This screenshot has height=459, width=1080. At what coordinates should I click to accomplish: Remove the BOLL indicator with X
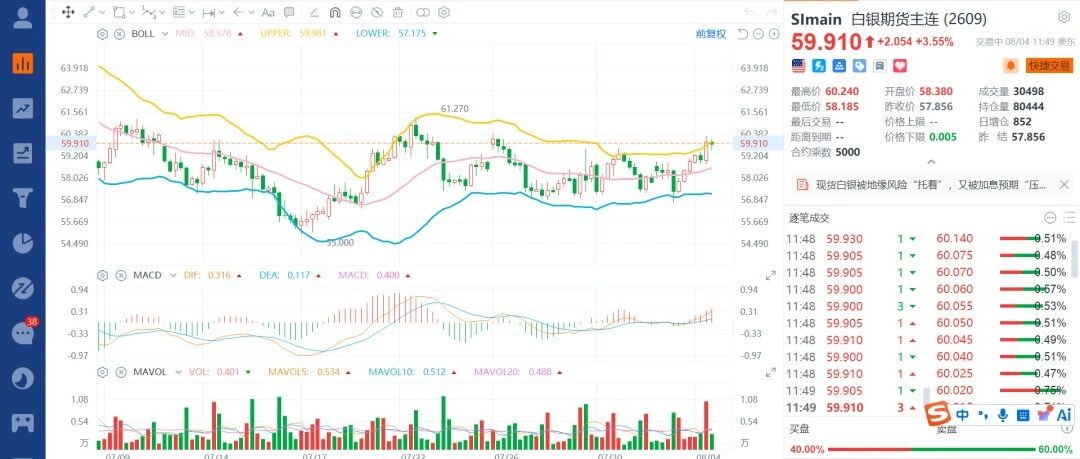pos(118,34)
